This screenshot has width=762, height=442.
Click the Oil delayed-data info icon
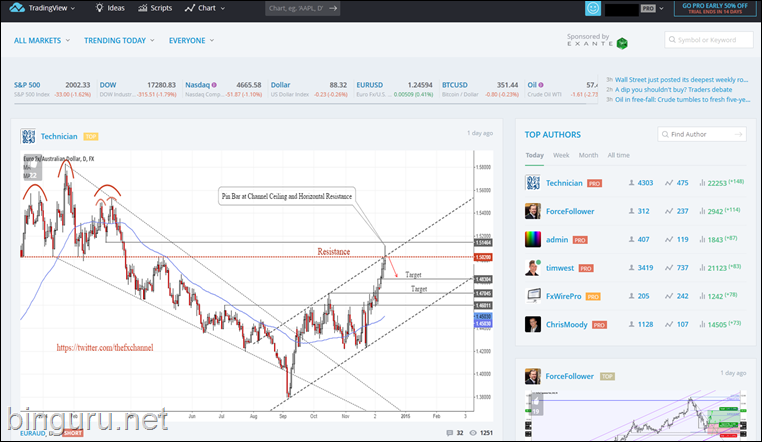541,85
